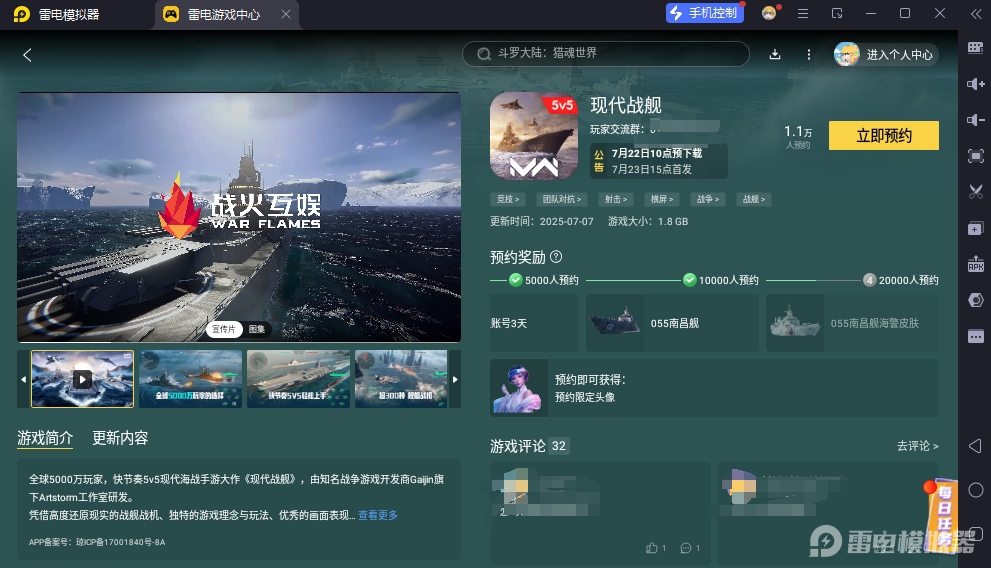Viewport: 991px width, 568px height.
Task: Click the 10000人预约 green checkmark
Action: point(690,280)
